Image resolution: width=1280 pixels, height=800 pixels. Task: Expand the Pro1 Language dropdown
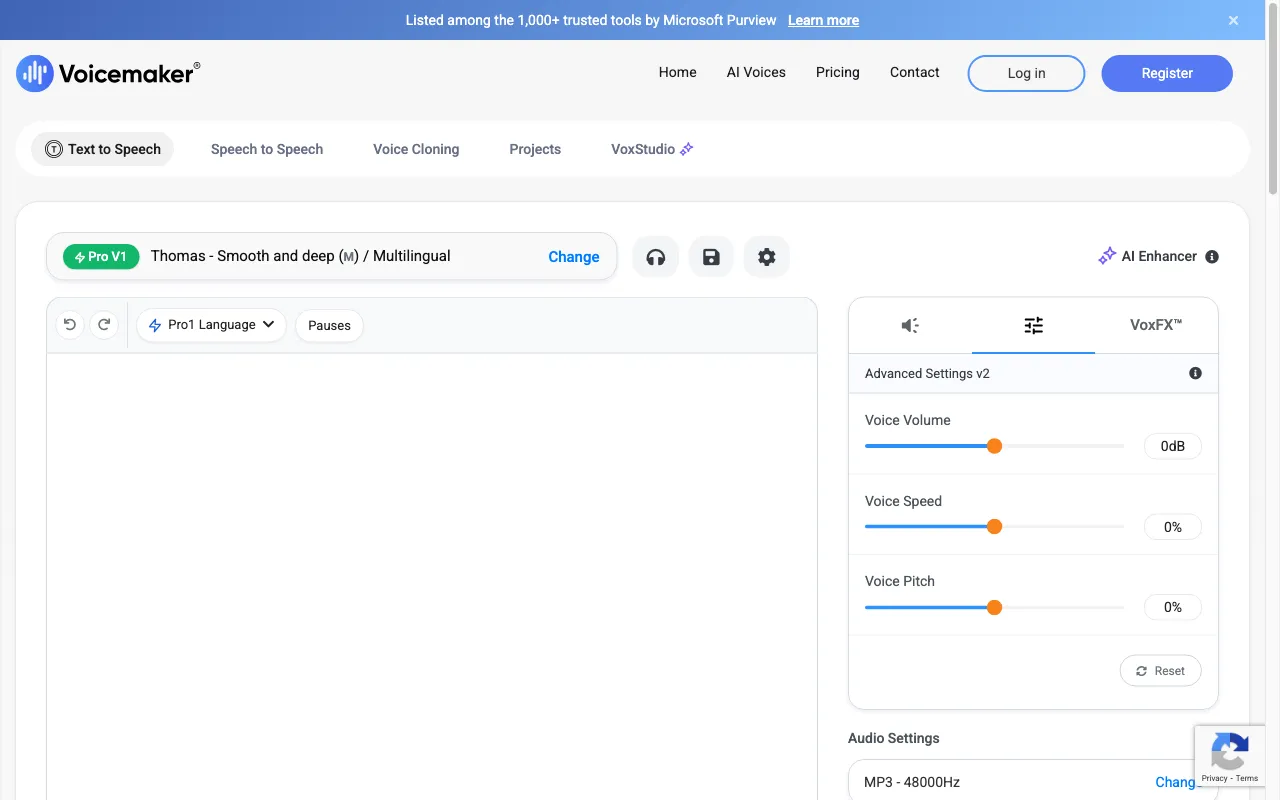(x=211, y=325)
